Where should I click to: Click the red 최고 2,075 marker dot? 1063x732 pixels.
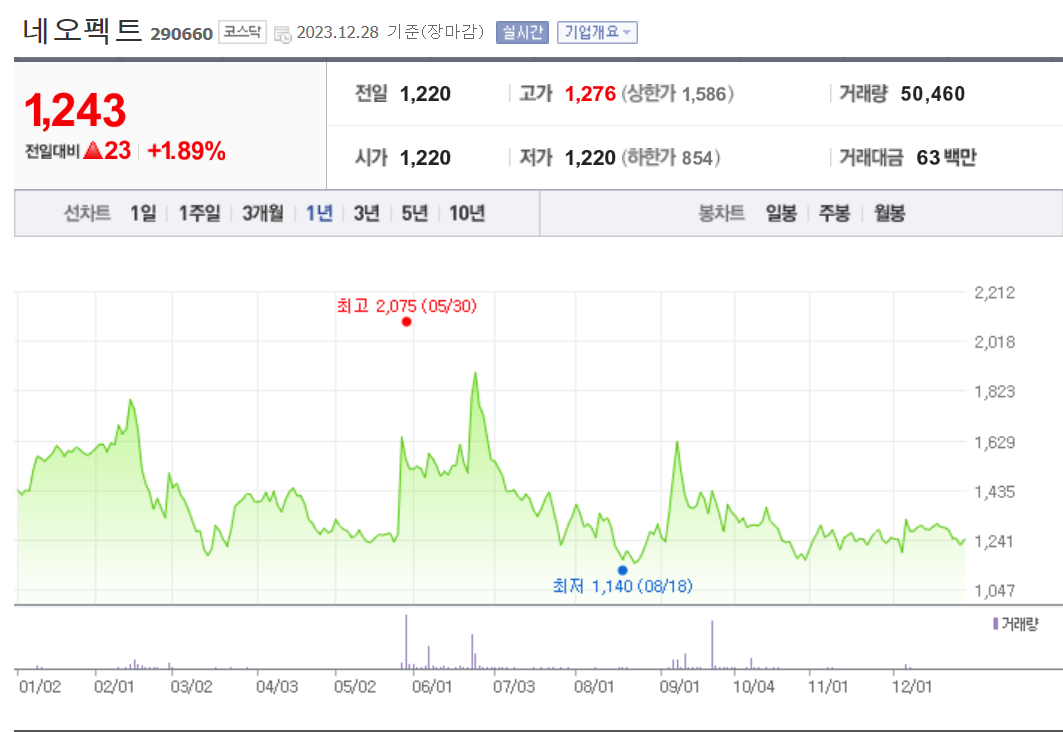tap(406, 321)
